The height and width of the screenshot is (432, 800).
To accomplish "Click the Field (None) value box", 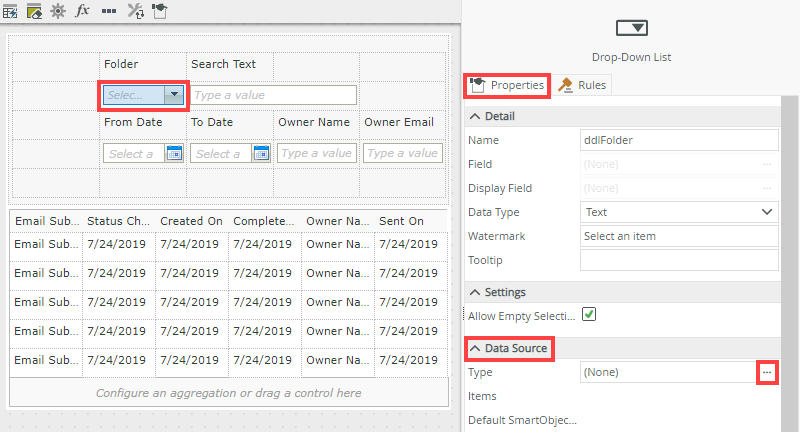I will 679,164.
